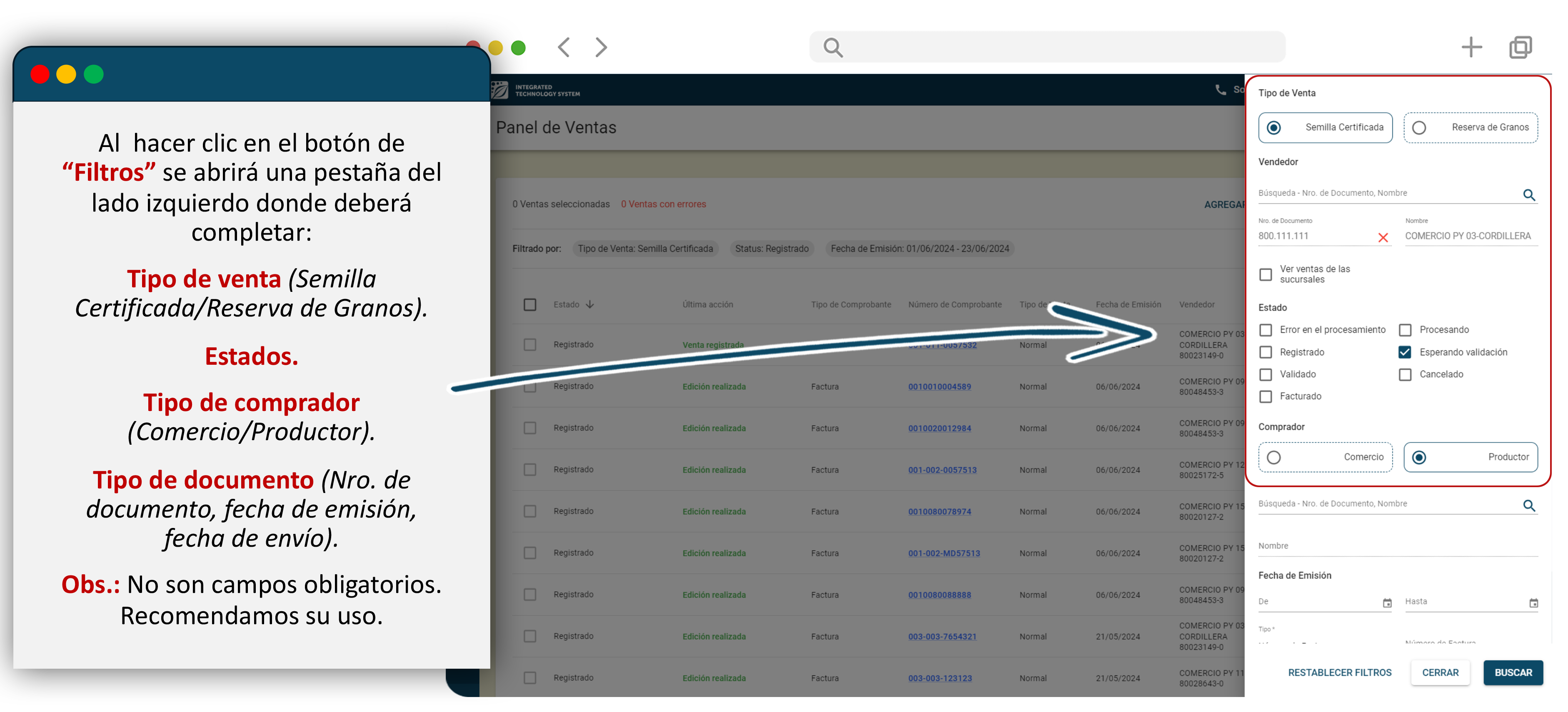Check Ver ventas de las sucursales
This screenshot has height=712, width=1568.
click(x=1266, y=274)
